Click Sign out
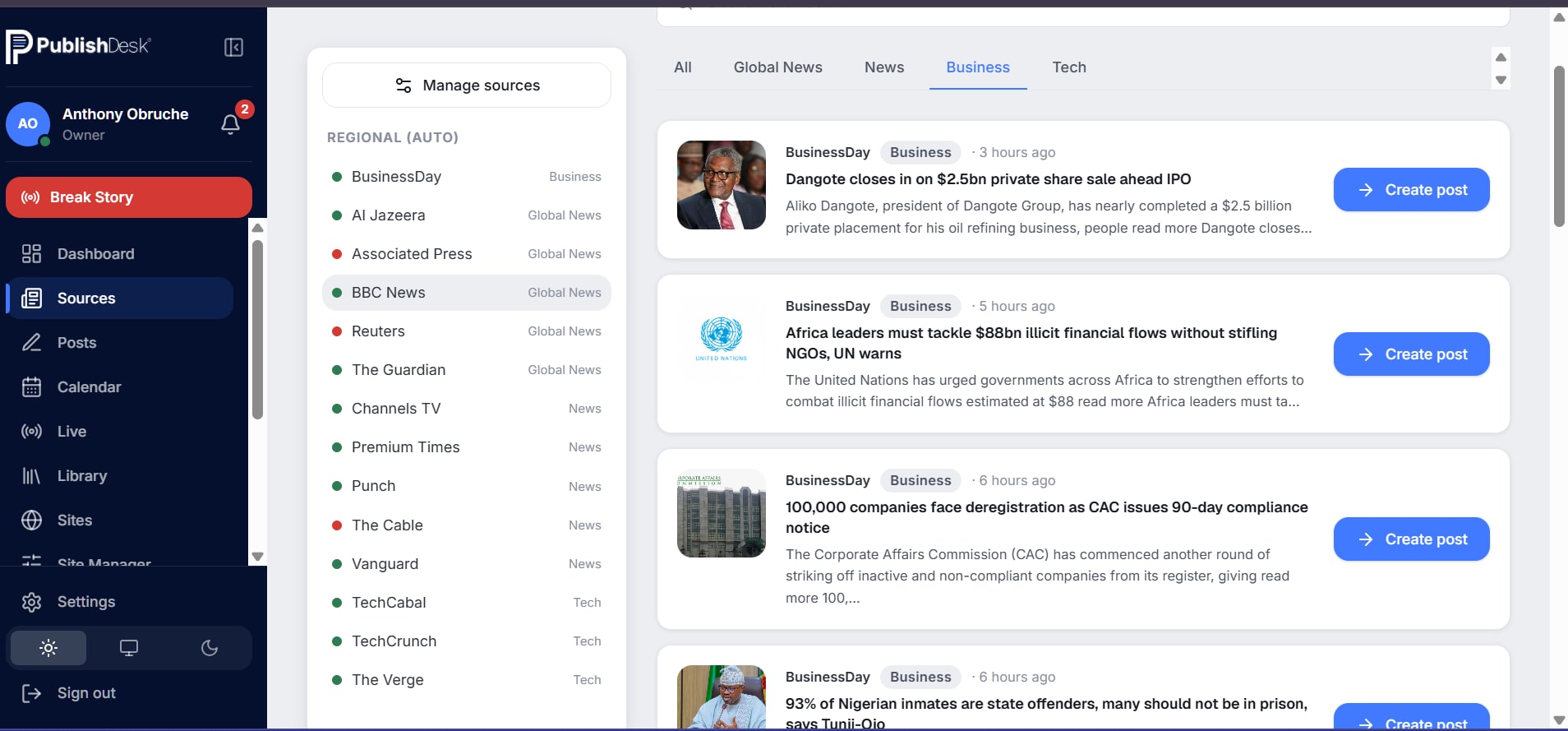This screenshot has width=1568, height=731. pyautogui.click(x=129, y=693)
